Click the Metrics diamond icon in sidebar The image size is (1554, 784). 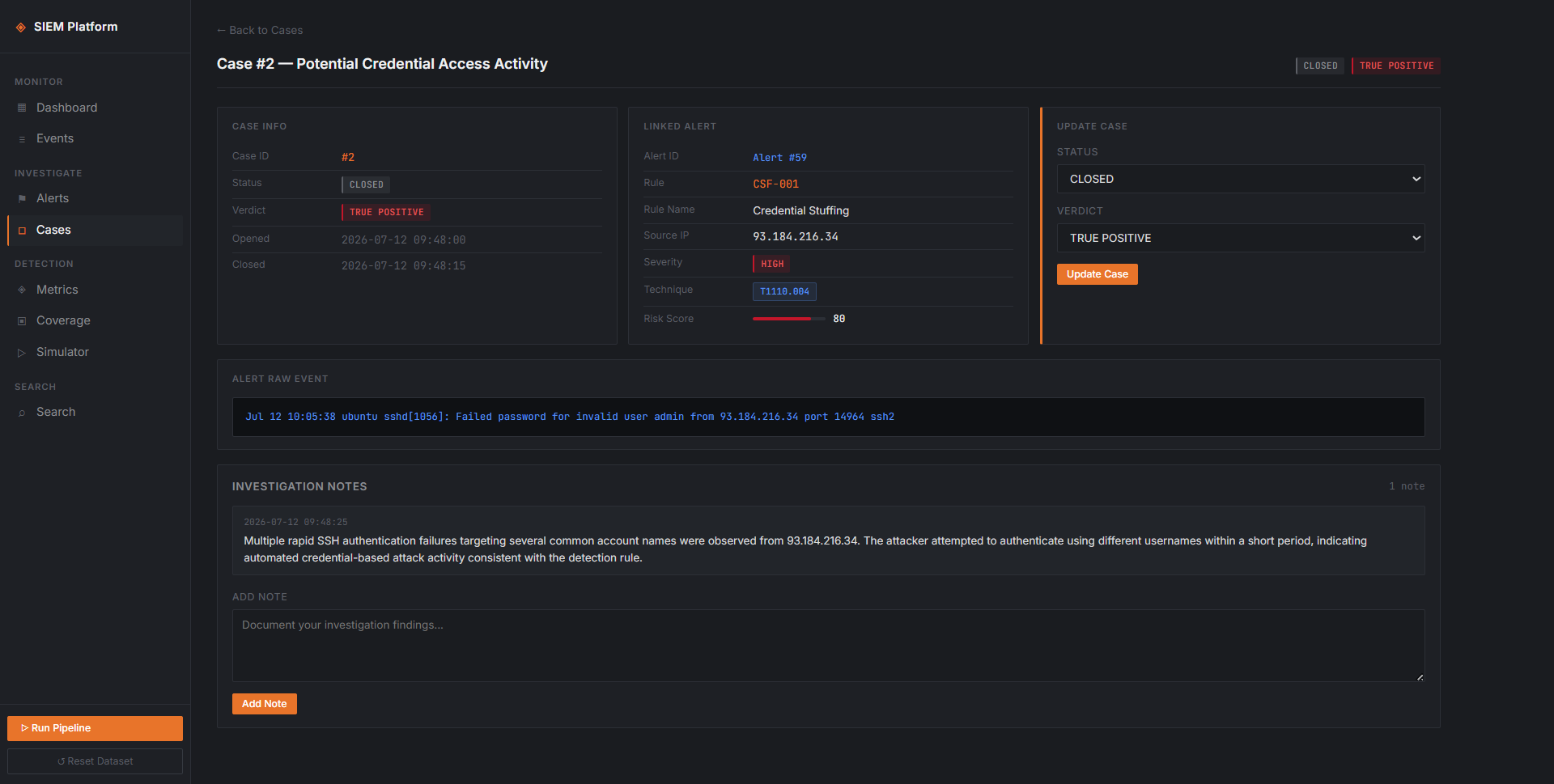tap(22, 290)
